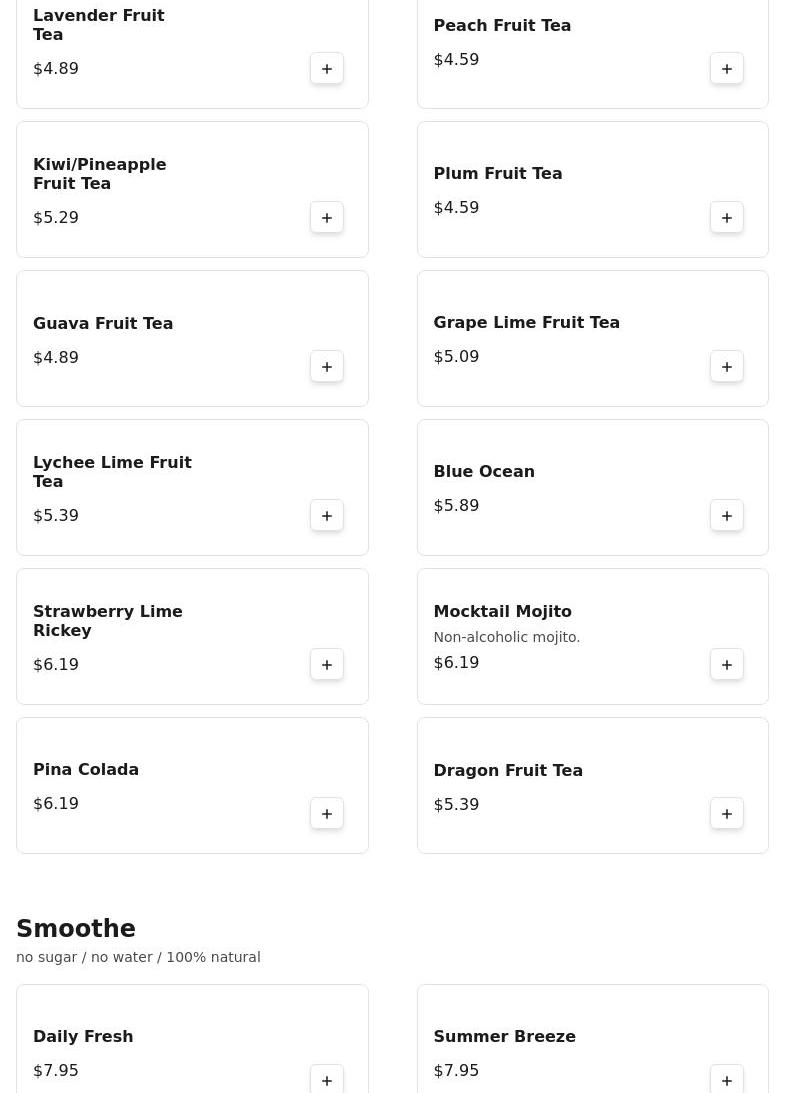
Task: Add Strawberry Lime Rickey to cart
Action: [x=327, y=665]
